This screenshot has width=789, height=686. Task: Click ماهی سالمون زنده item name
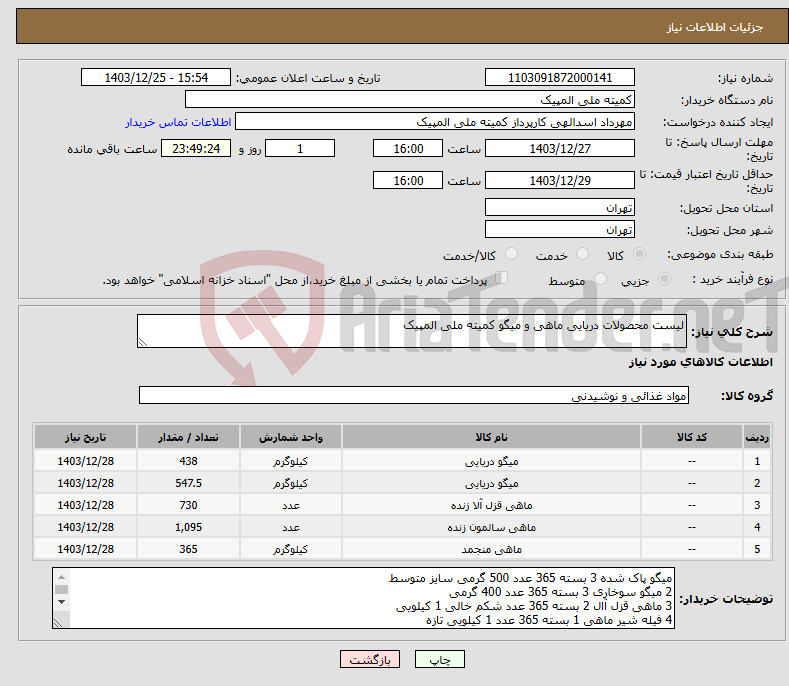(x=491, y=527)
